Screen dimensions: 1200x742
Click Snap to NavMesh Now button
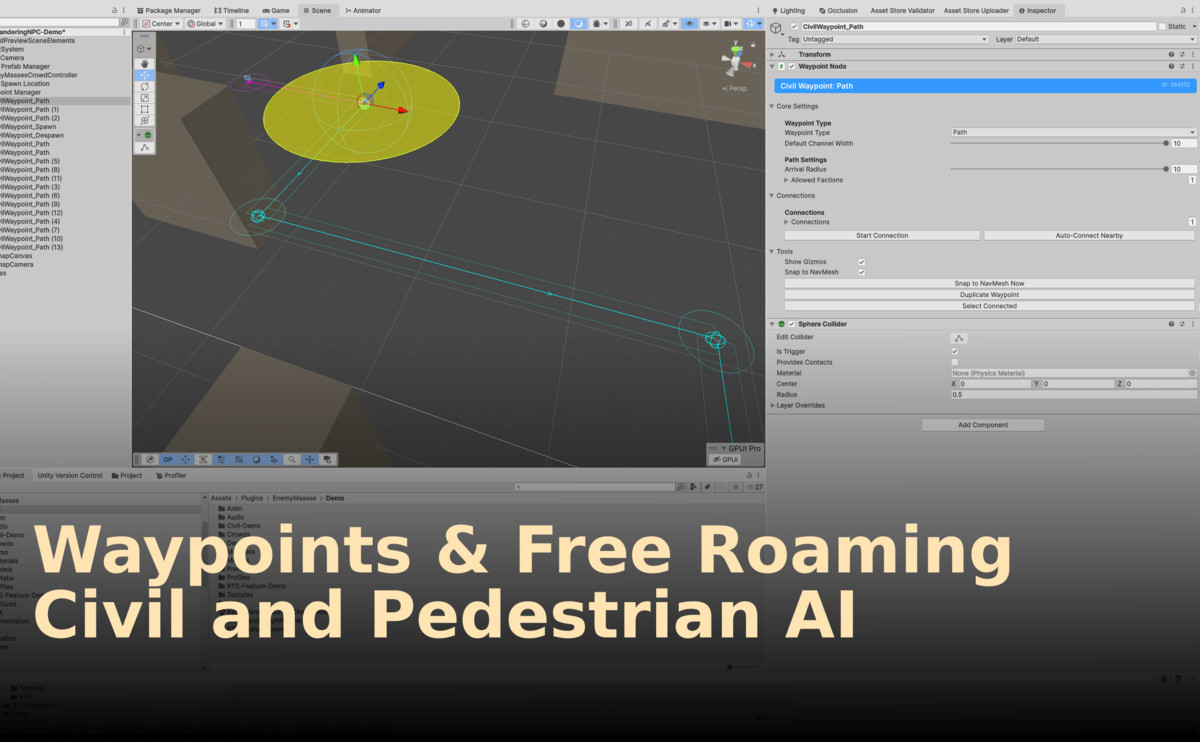click(x=989, y=283)
